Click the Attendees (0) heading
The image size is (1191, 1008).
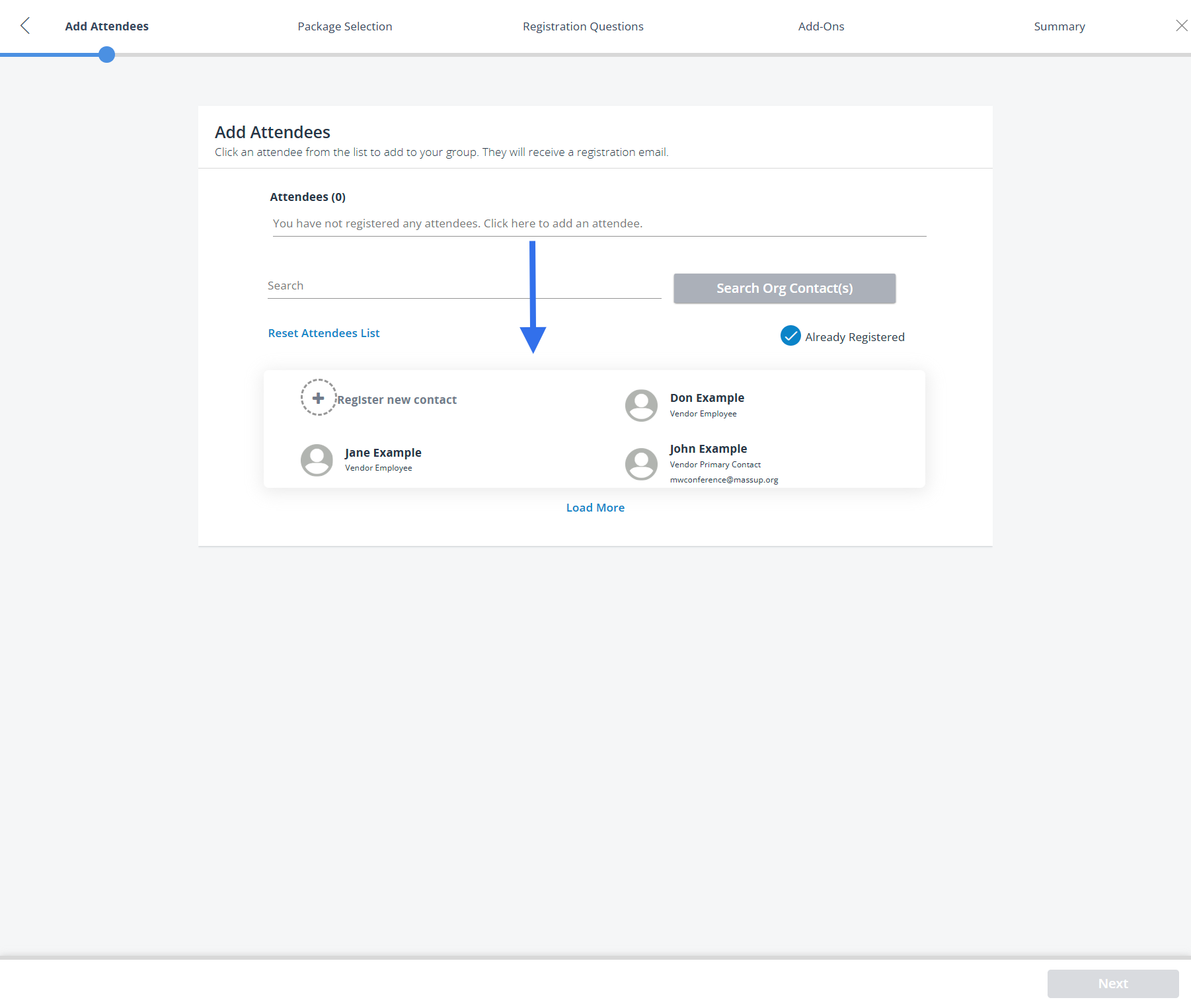(x=308, y=197)
